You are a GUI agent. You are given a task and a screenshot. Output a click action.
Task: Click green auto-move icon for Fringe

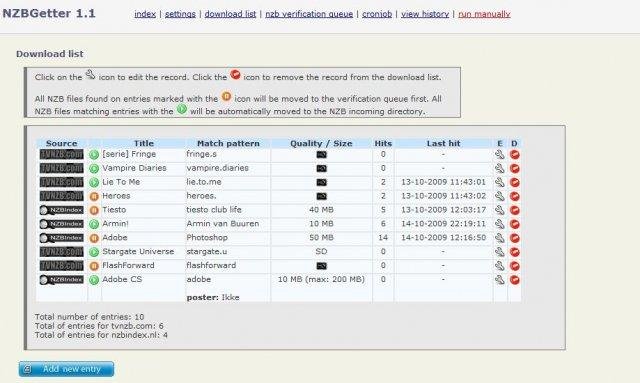click(x=94, y=155)
